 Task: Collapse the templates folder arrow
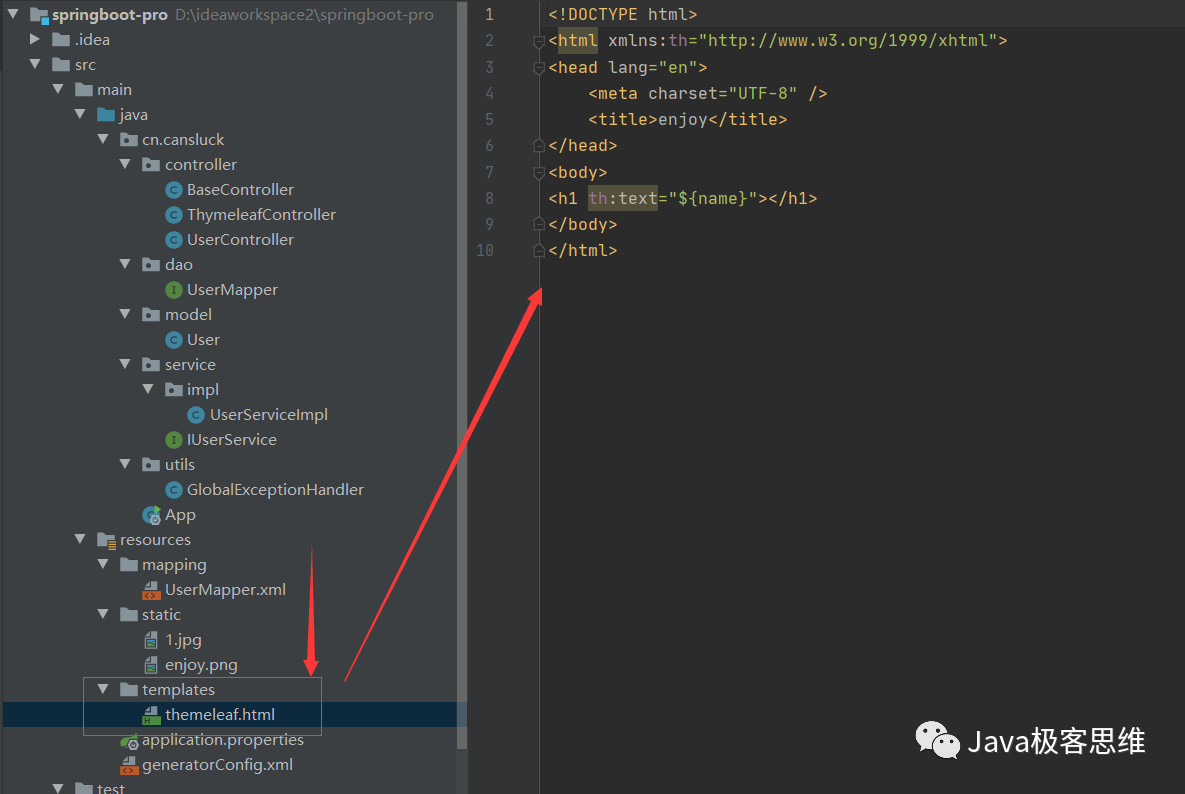pos(104,689)
